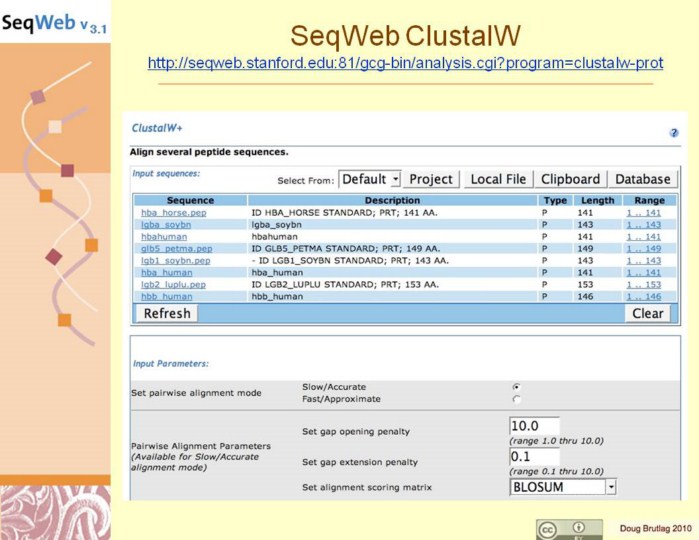Screen dimensions: 699x540
Task: Clear the input sequence list
Action: [x=647, y=313]
